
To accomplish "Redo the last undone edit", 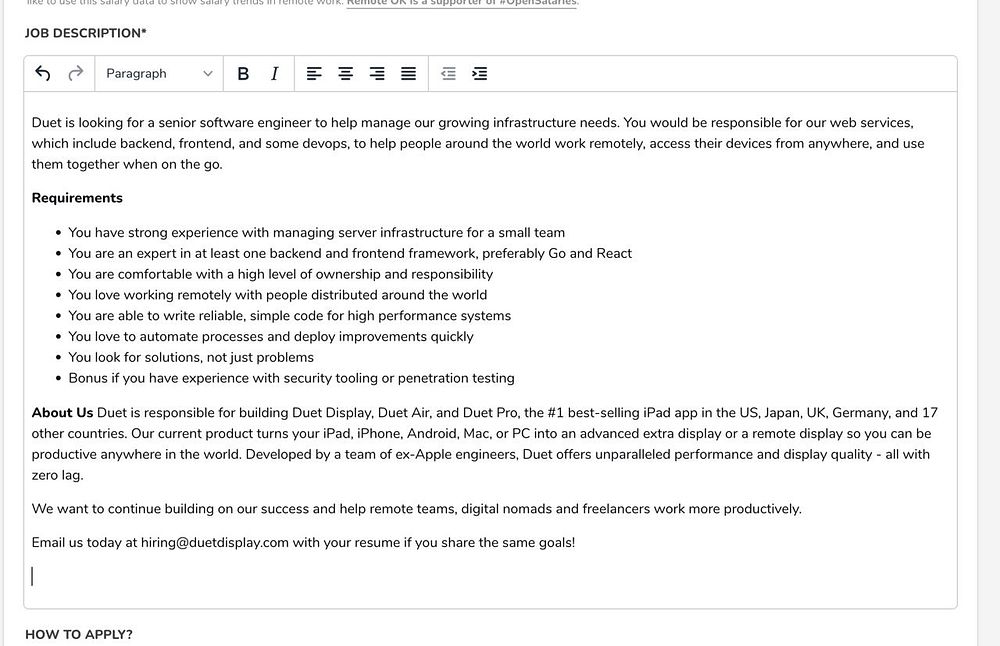I will pyautogui.click(x=76, y=73).
